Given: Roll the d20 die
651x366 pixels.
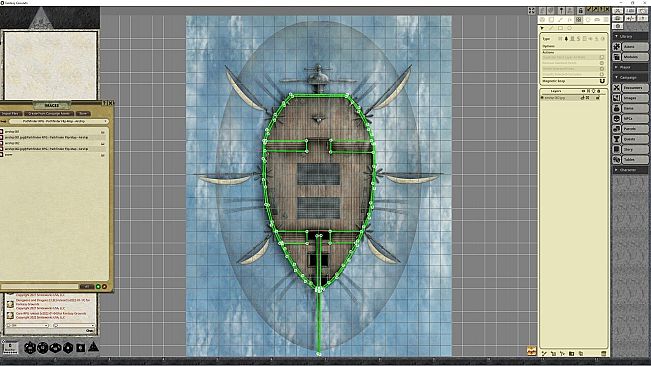Looking at the screenshot, I should coord(30,347).
